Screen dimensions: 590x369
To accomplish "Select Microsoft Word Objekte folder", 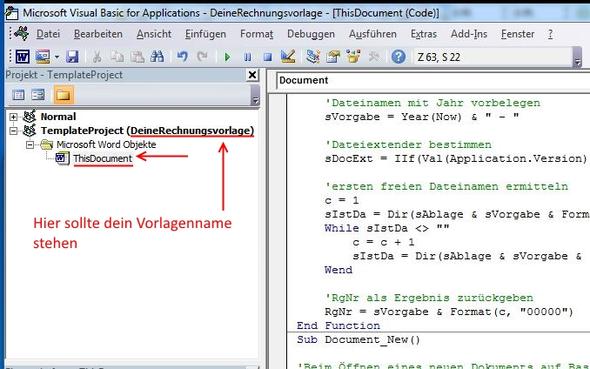I will 106,145.
